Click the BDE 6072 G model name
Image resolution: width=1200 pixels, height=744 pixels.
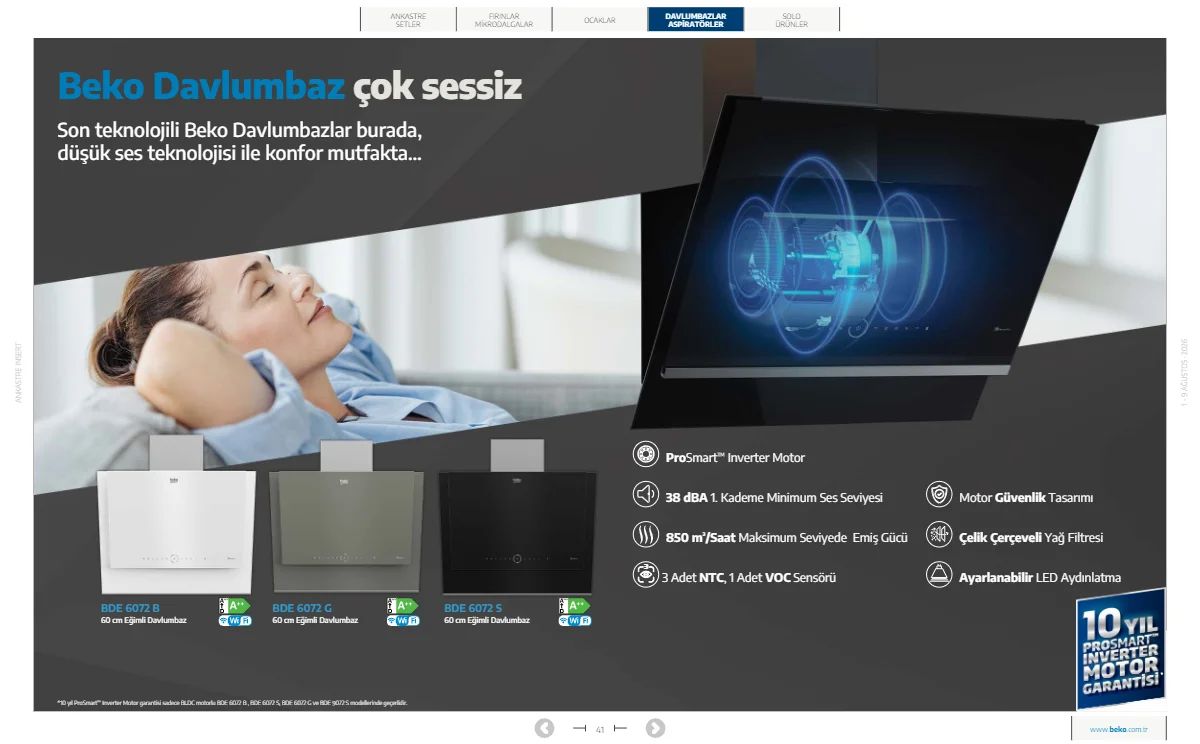[x=302, y=608]
